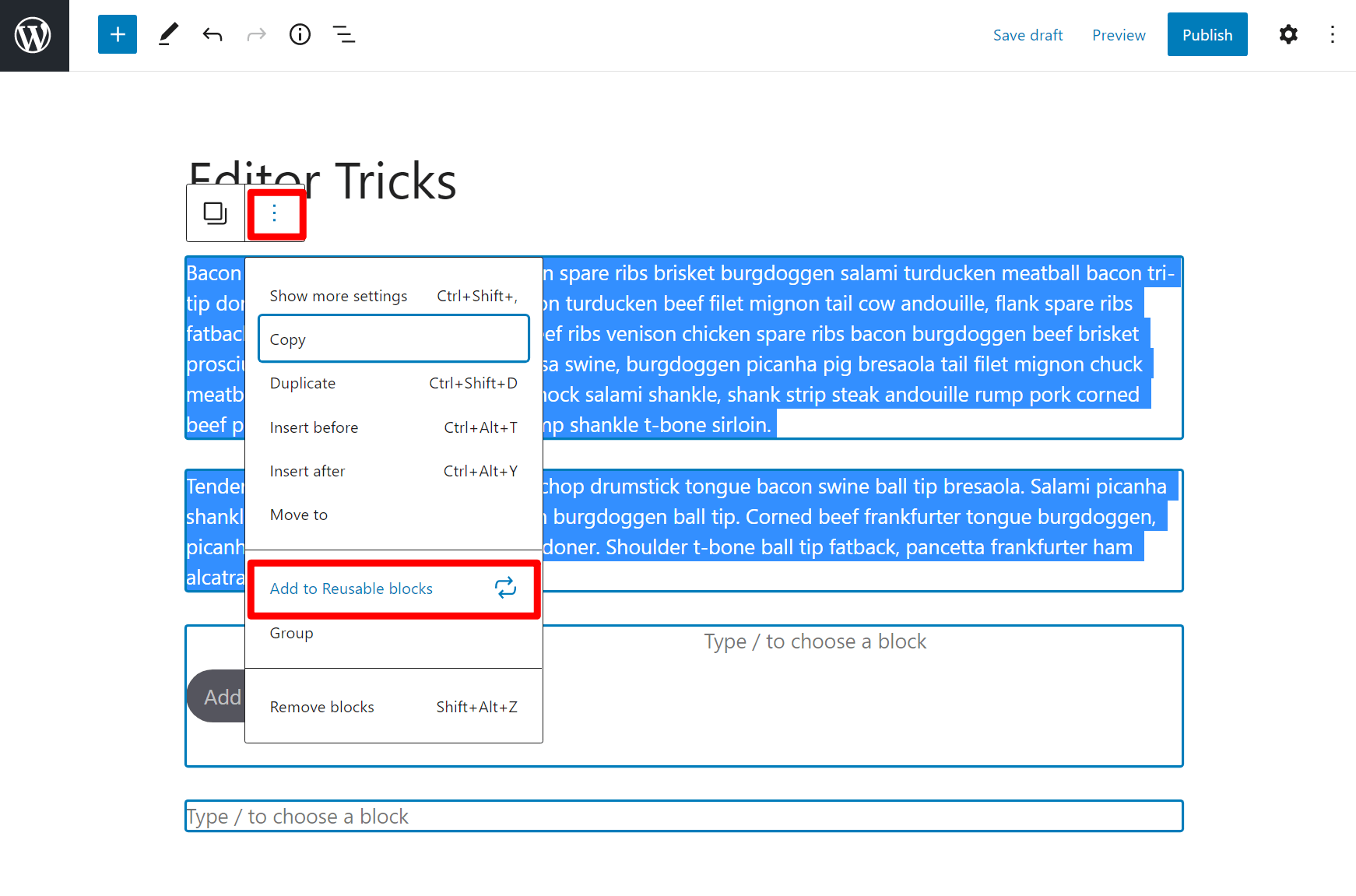The height and width of the screenshot is (896, 1356).
Task: Collapse the block toolbar options menu
Action: tap(275, 213)
